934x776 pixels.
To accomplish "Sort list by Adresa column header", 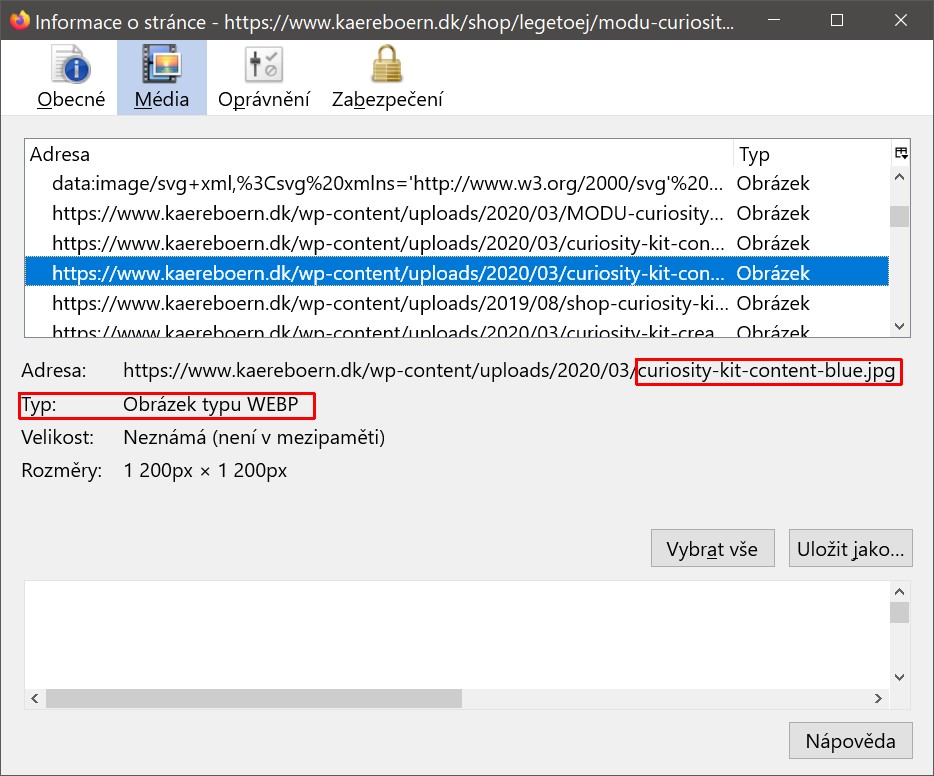I will 379,154.
